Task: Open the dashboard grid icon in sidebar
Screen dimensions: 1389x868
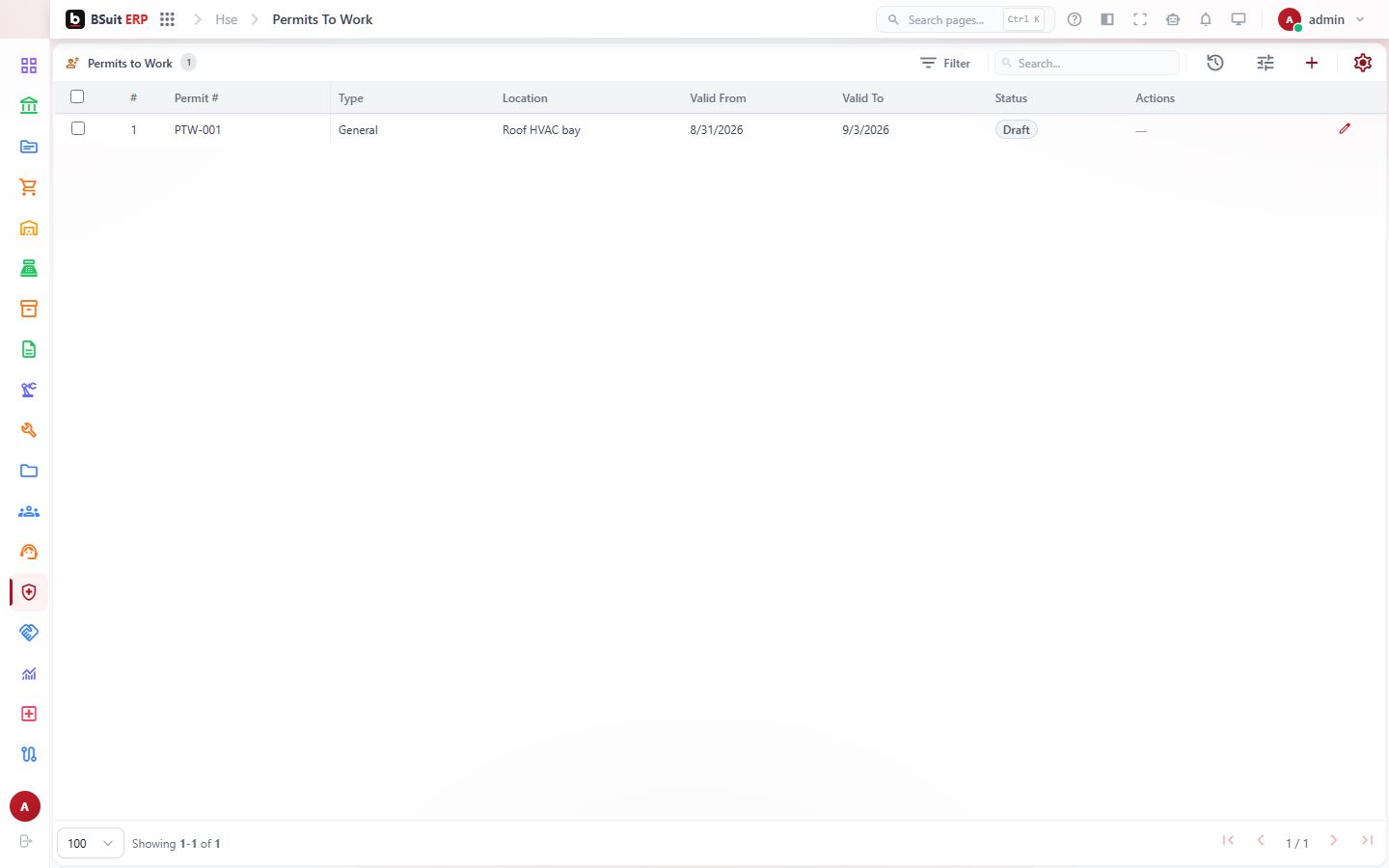Action: pyautogui.click(x=29, y=66)
